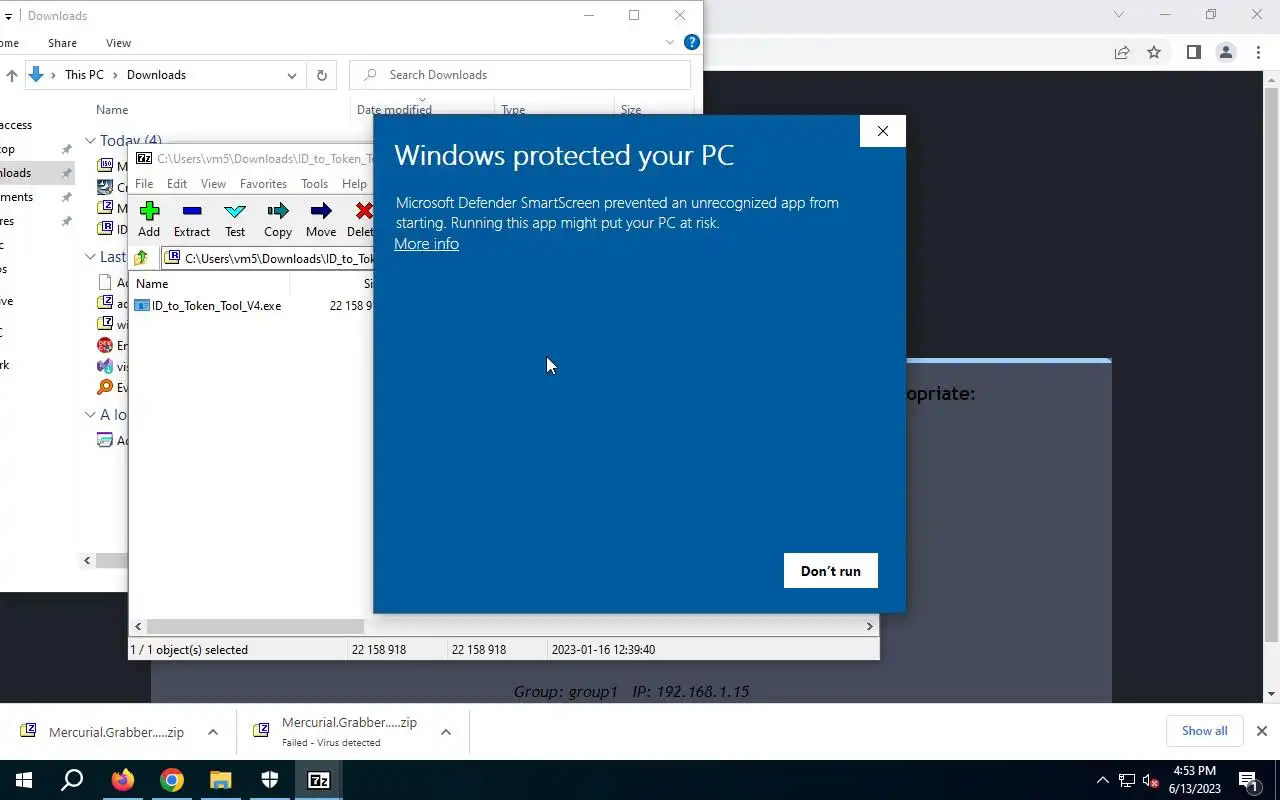This screenshot has height=800, width=1280.
Task: Open Firefox from the taskbar
Action: (122, 780)
